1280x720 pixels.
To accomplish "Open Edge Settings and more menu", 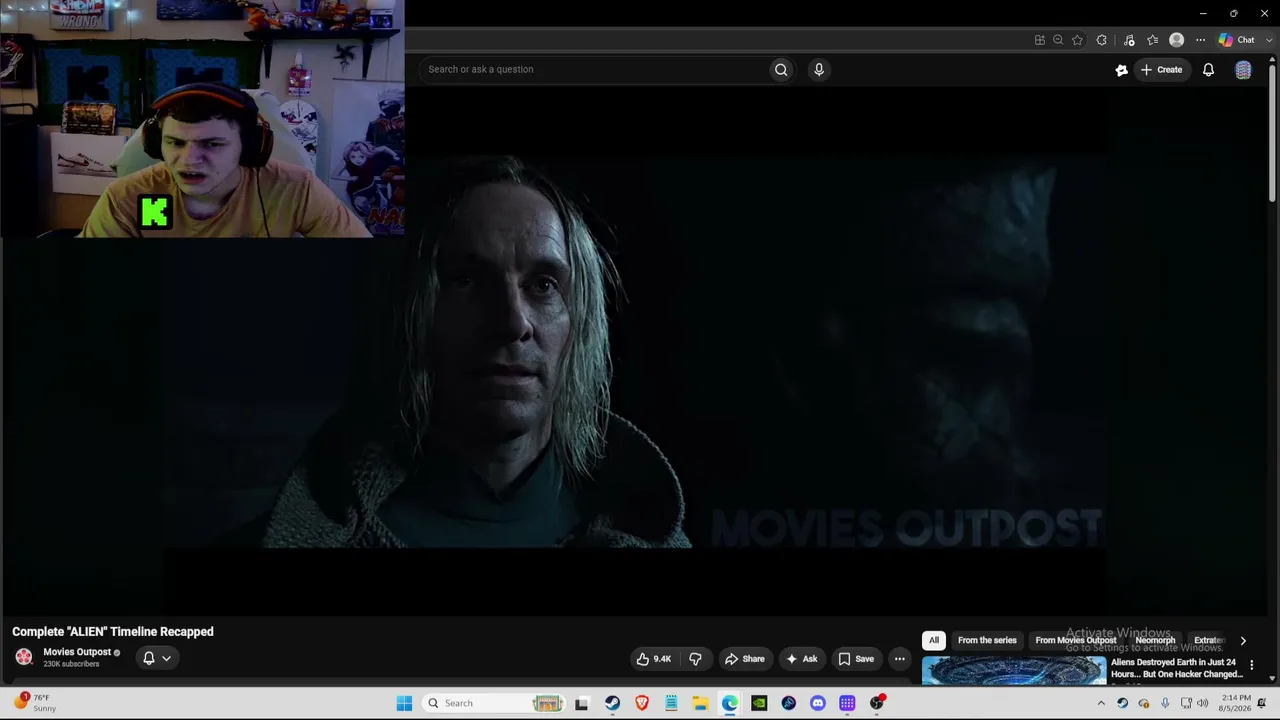I will pyautogui.click(x=1200, y=40).
